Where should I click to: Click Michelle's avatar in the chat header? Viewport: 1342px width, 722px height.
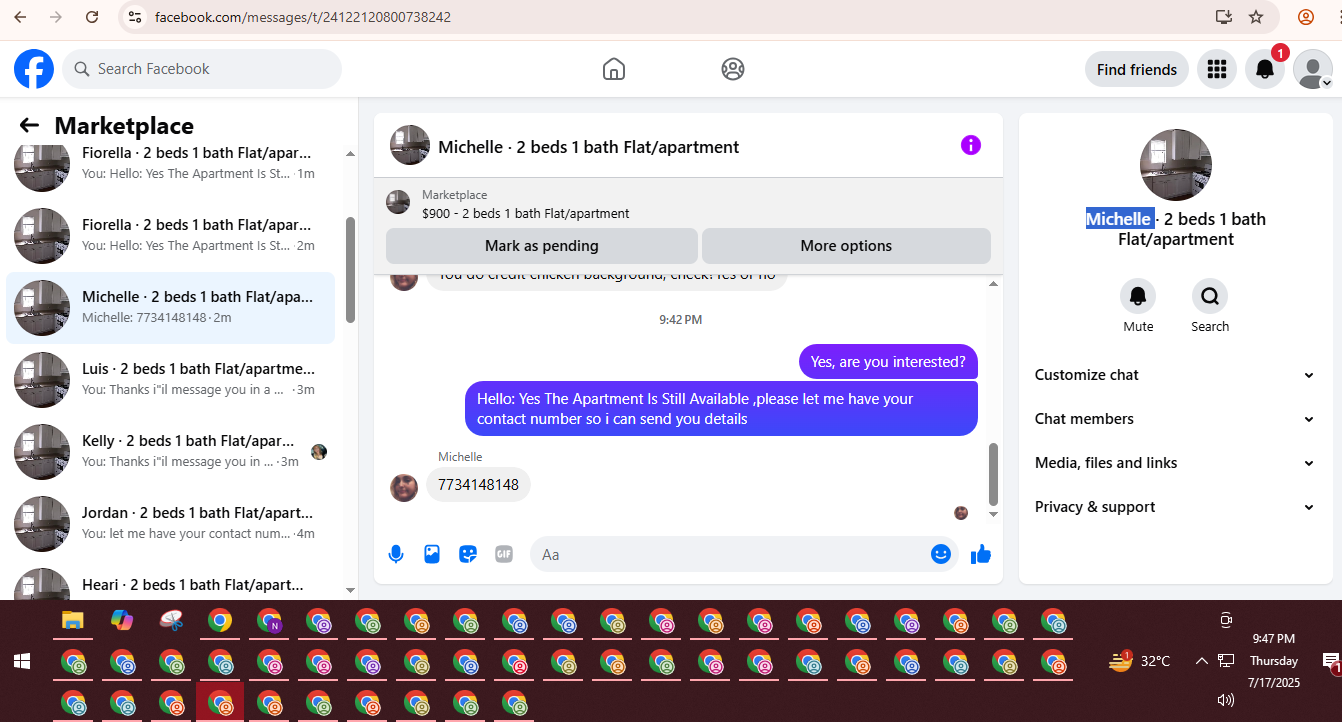(x=410, y=145)
